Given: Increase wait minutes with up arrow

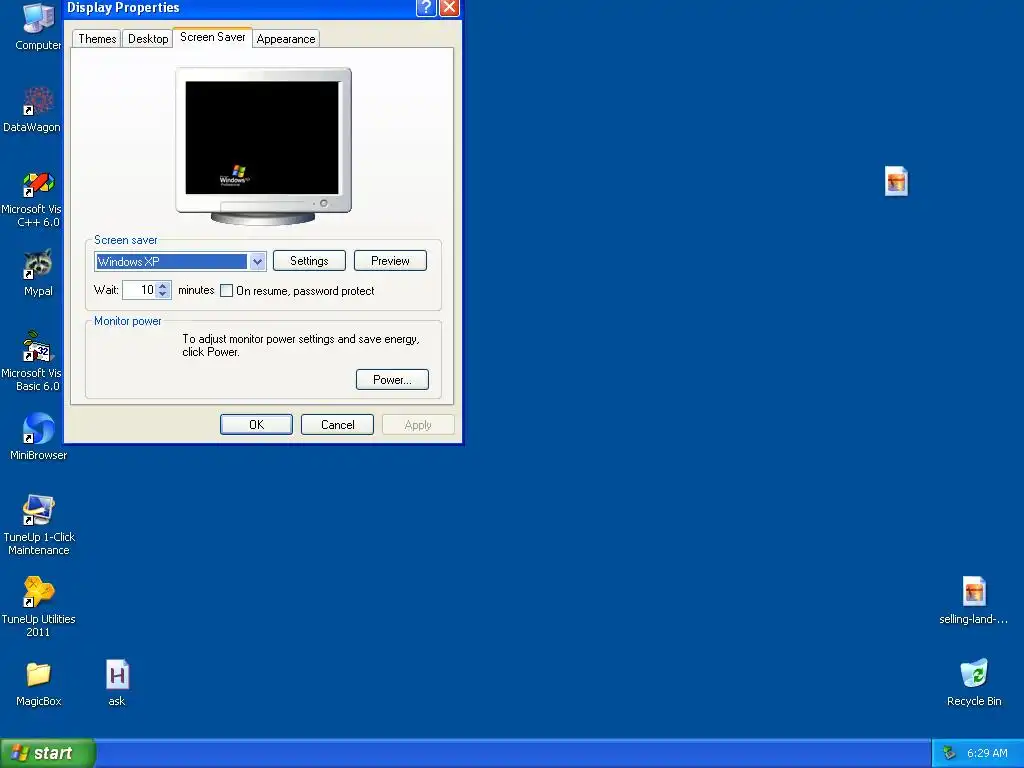Looking at the screenshot, I should point(163,285).
